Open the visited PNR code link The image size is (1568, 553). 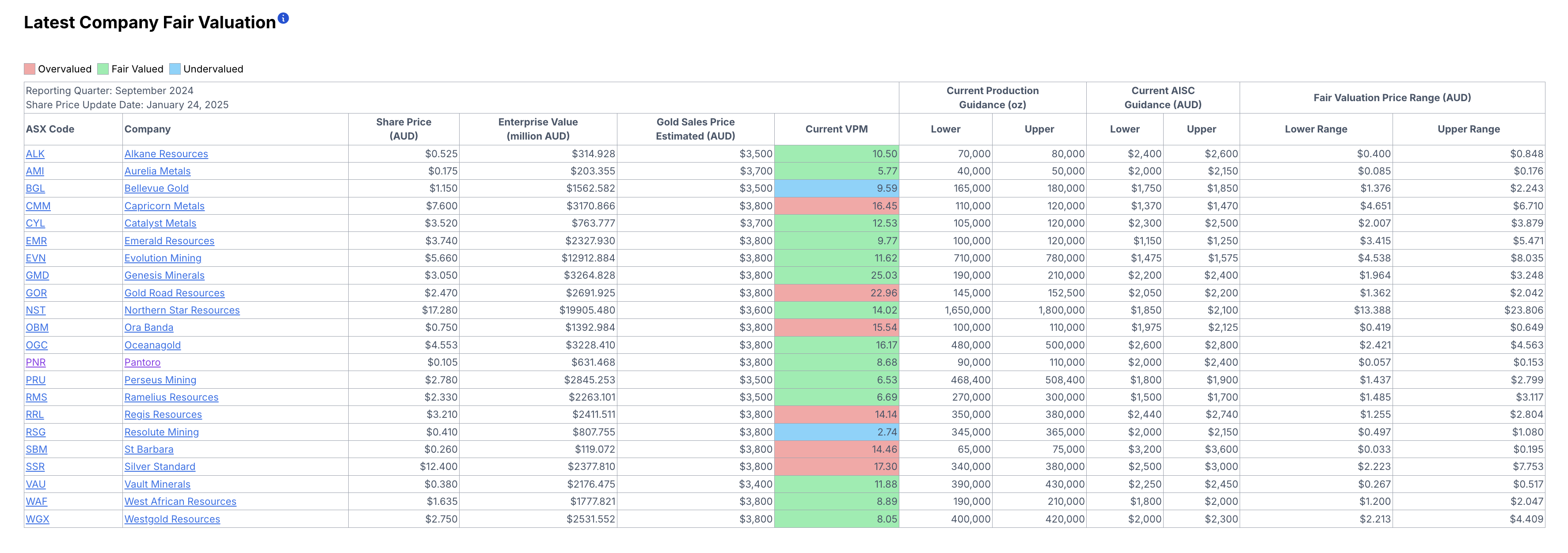click(35, 363)
